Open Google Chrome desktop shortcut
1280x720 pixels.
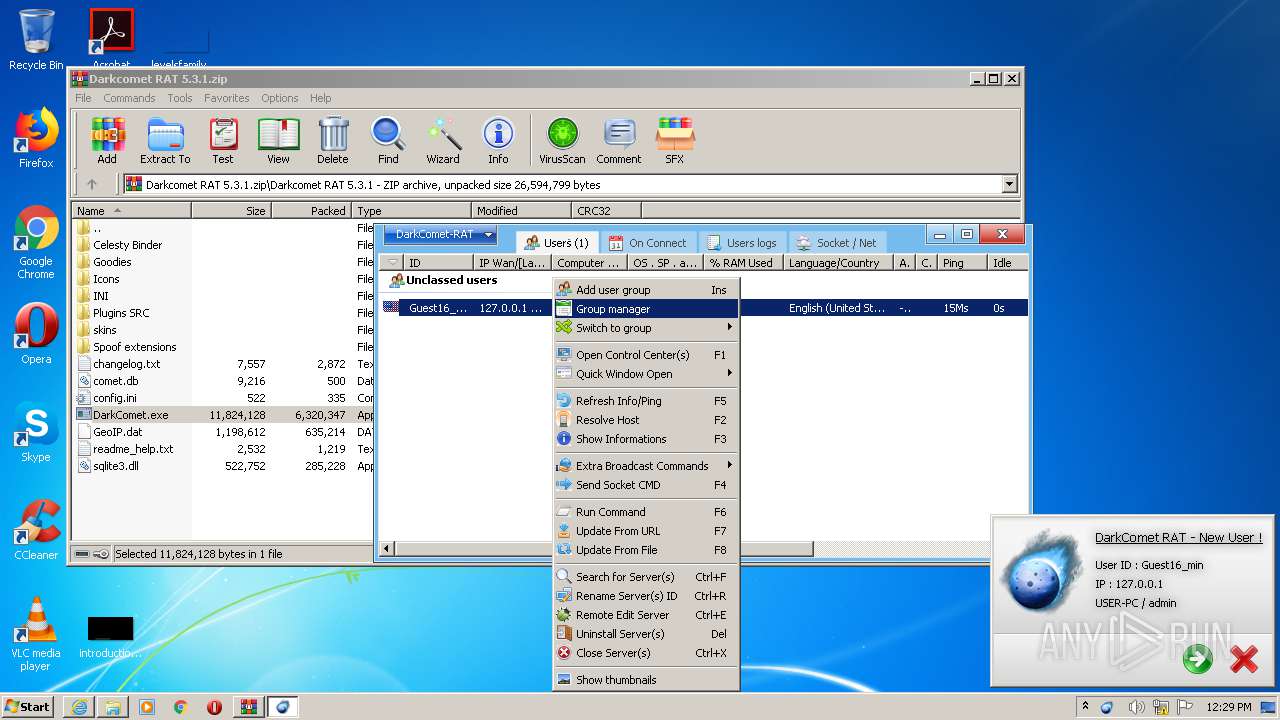click(36, 243)
